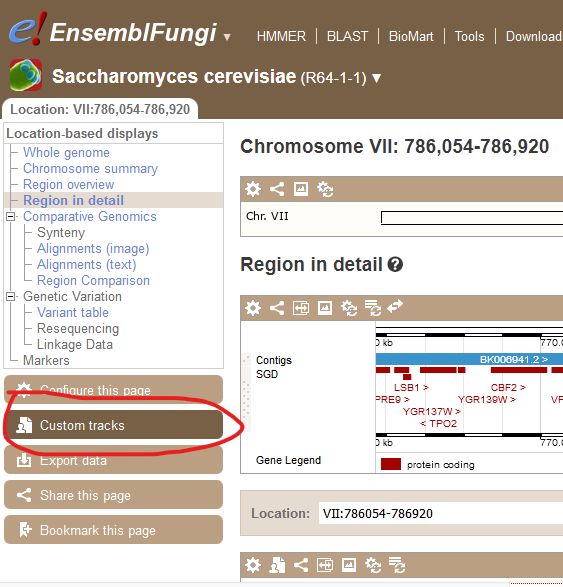Image resolution: width=563 pixels, height=587 pixels.
Task: Click the custom tracks icon in bottom toolbar
Action: [x=277, y=565]
